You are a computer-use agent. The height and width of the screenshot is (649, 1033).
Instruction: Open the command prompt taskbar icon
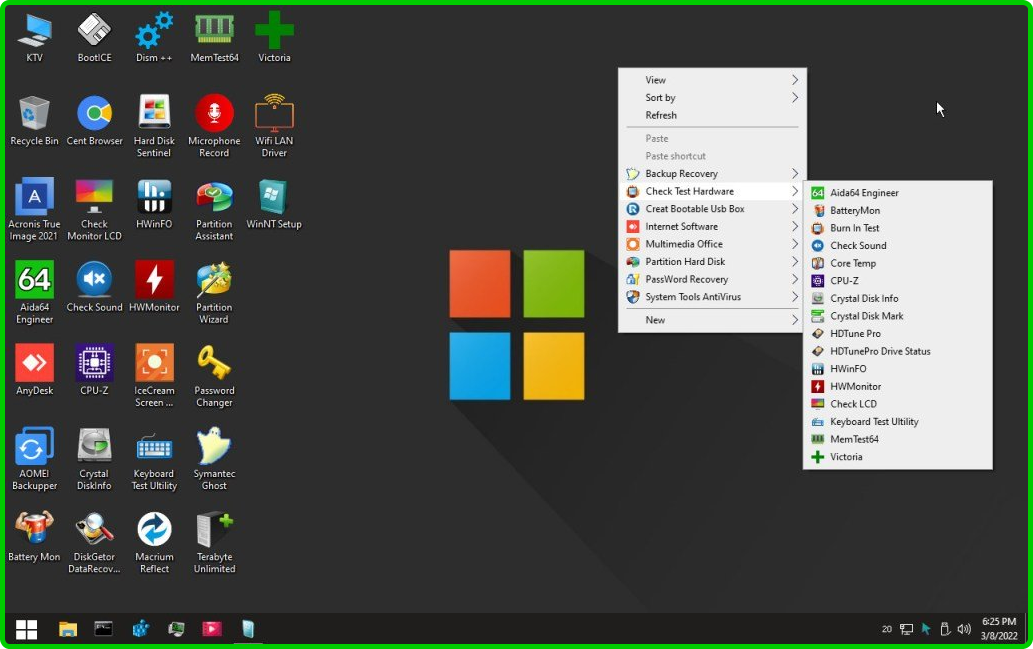click(103, 629)
